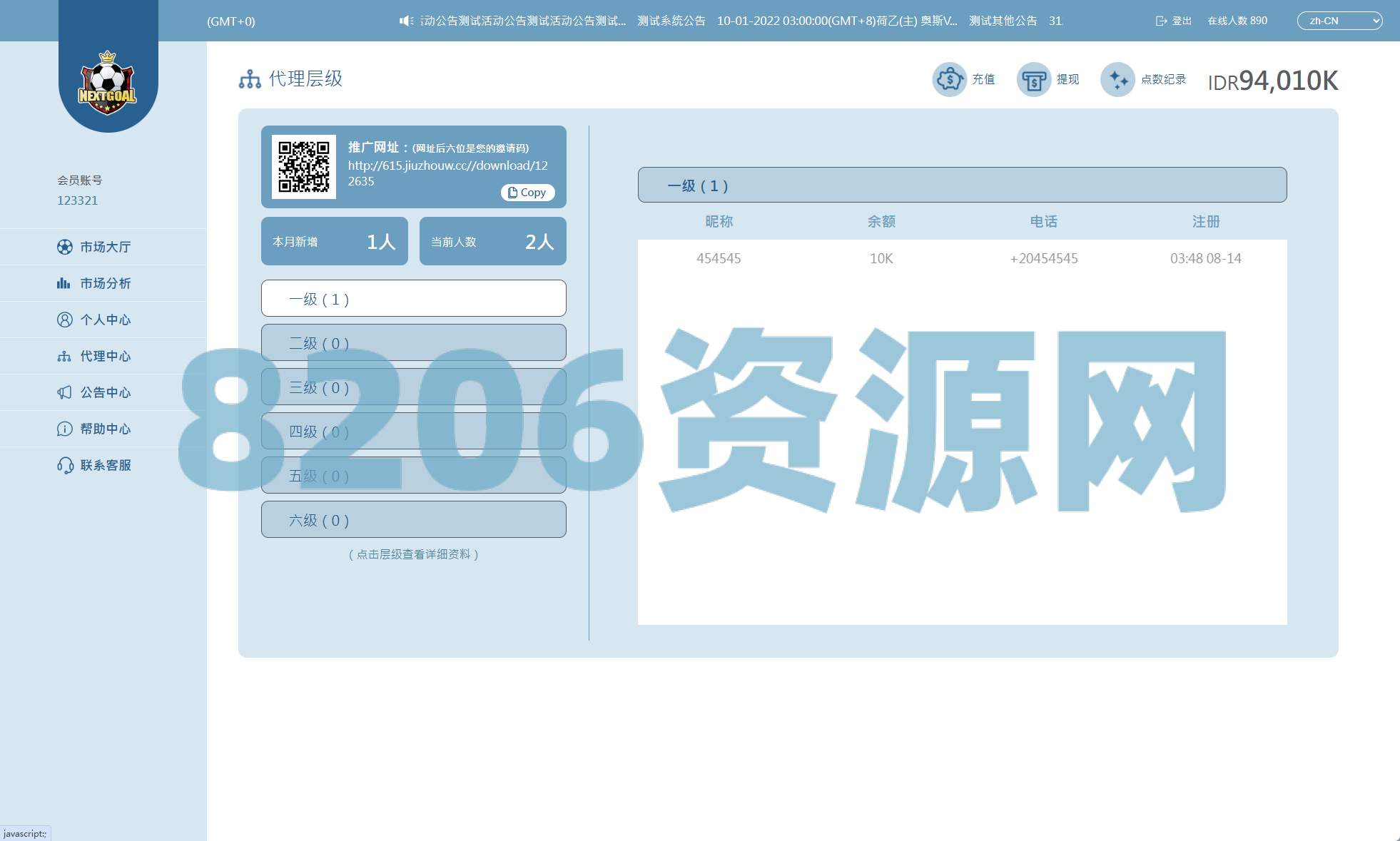Click the 电话 column header
Viewport: 1400px width, 841px height.
tap(1044, 222)
